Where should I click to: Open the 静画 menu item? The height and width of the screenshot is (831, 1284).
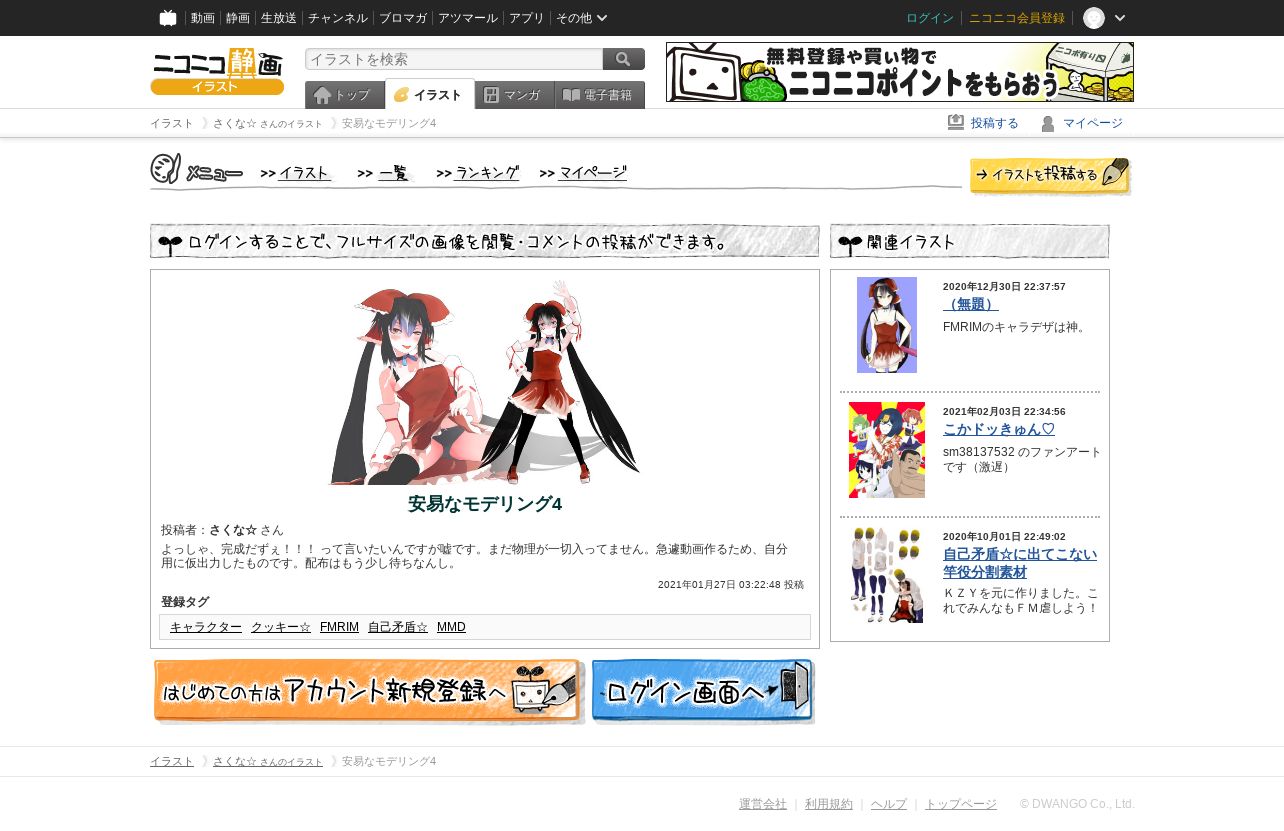[238, 18]
